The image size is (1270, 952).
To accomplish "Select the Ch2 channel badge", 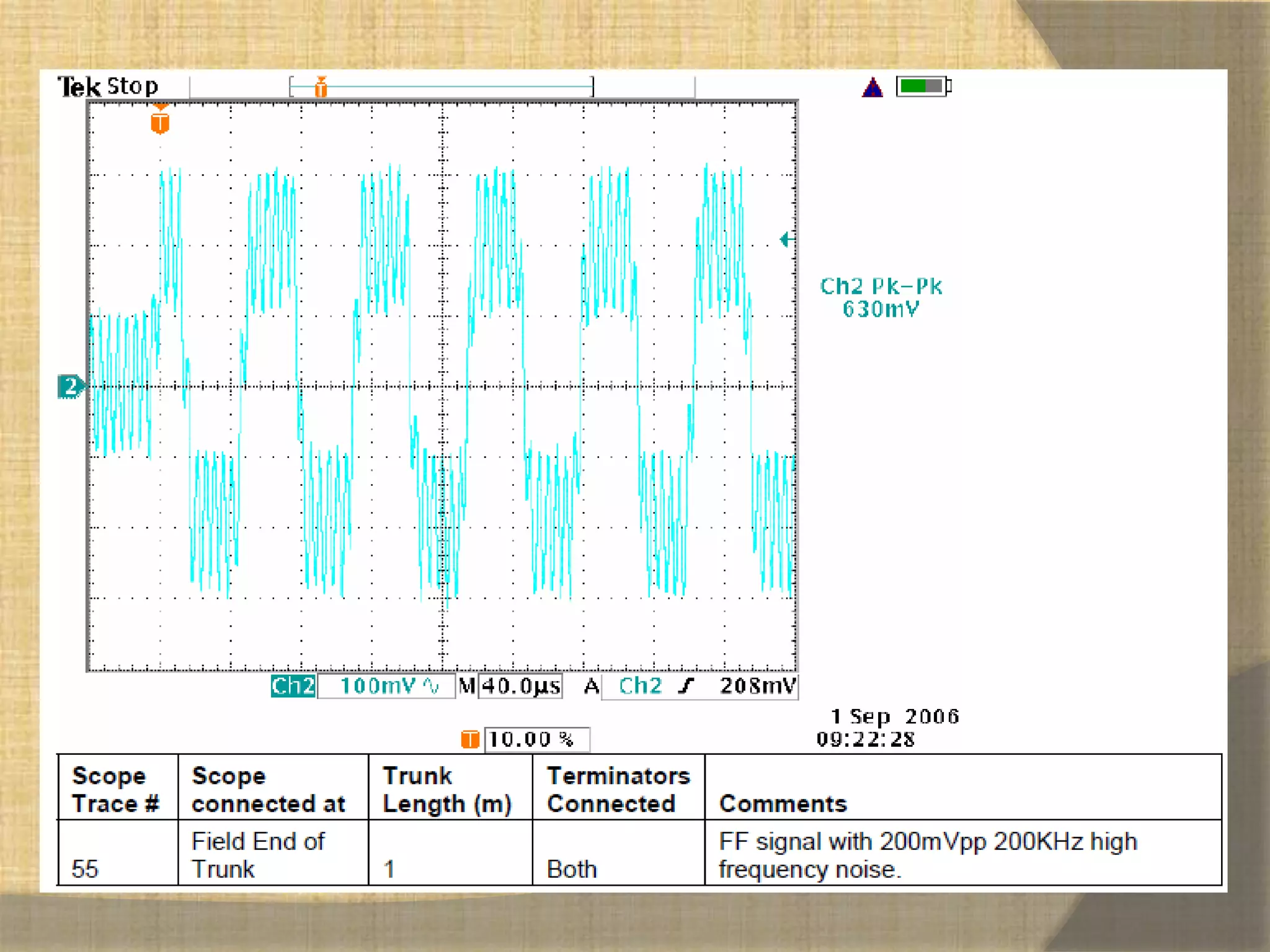I will 293,686.
